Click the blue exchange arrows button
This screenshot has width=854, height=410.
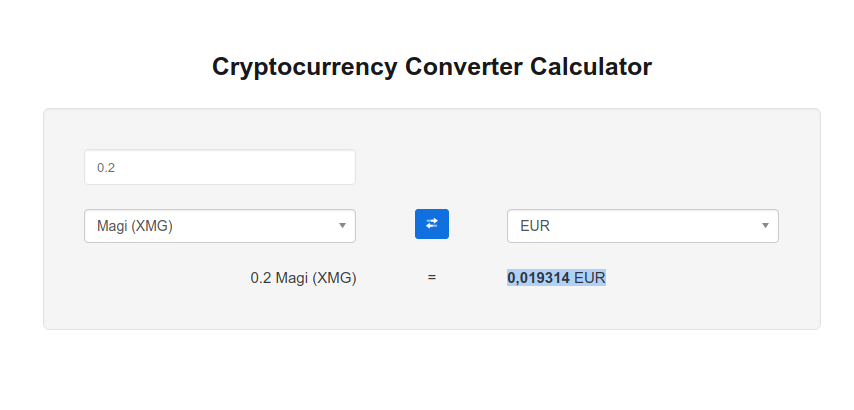click(x=432, y=224)
